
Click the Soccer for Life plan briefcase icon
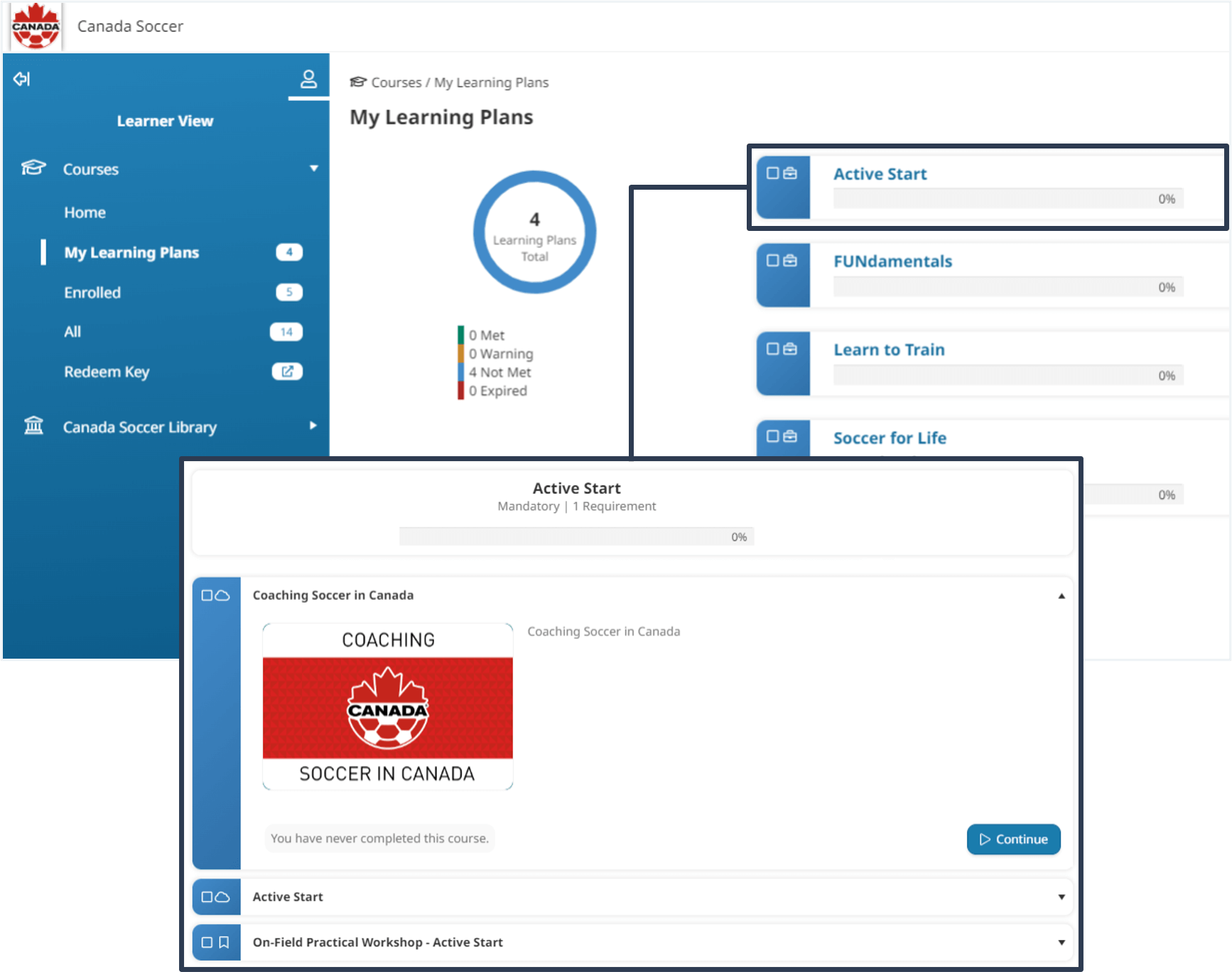point(790,436)
